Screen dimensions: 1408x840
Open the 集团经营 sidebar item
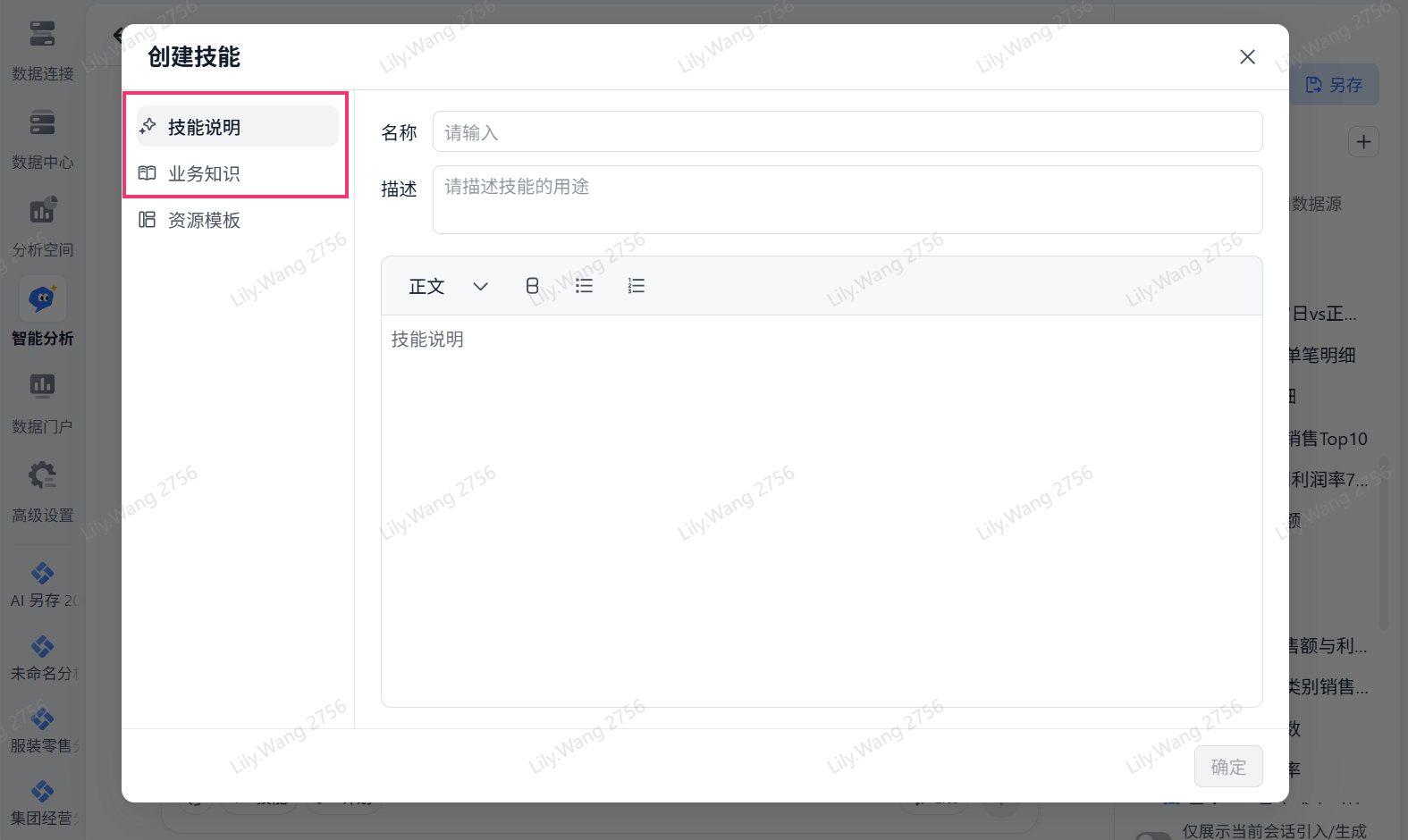click(42, 802)
